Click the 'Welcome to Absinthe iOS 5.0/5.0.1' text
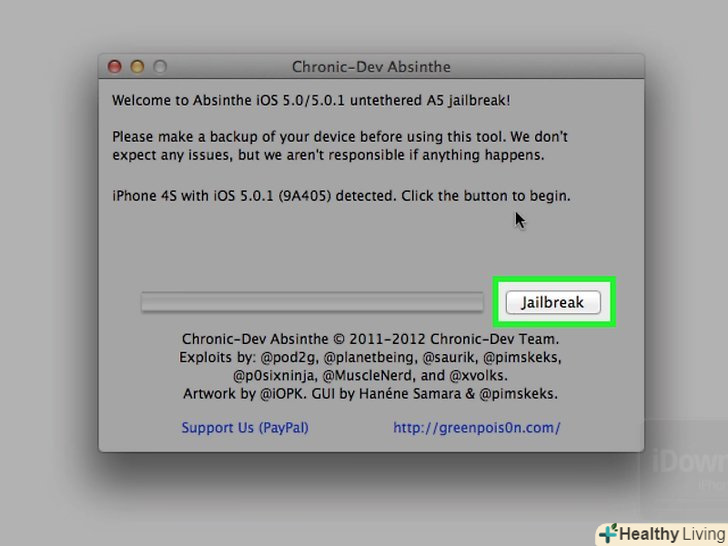Screen dimensions: 728x546 click(311, 100)
